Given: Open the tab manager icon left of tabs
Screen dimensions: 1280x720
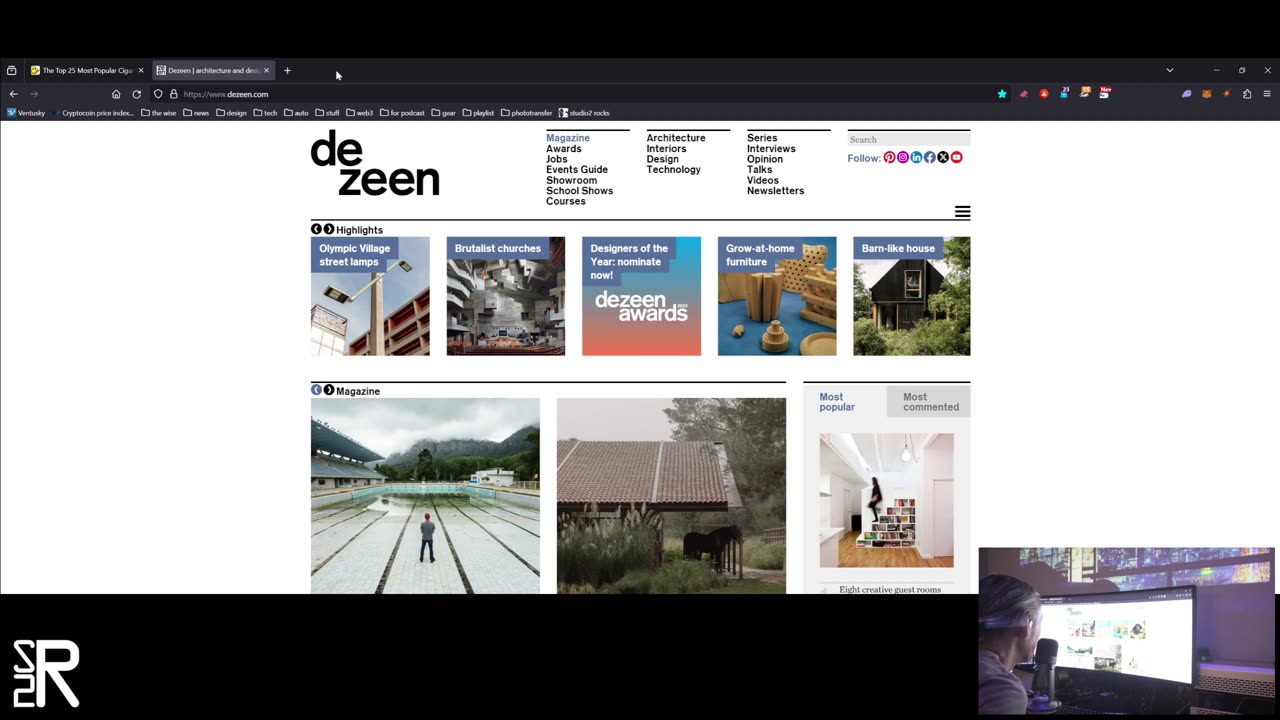Looking at the screenshot, I should click(x=11, y=70).
